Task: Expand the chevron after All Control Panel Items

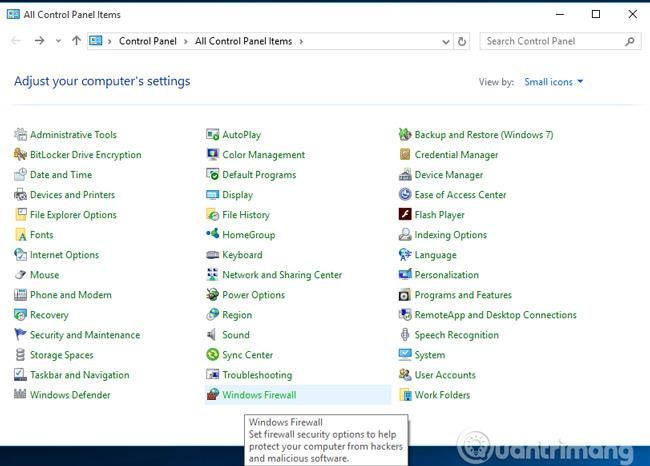Action: click(x=301, y=41)
